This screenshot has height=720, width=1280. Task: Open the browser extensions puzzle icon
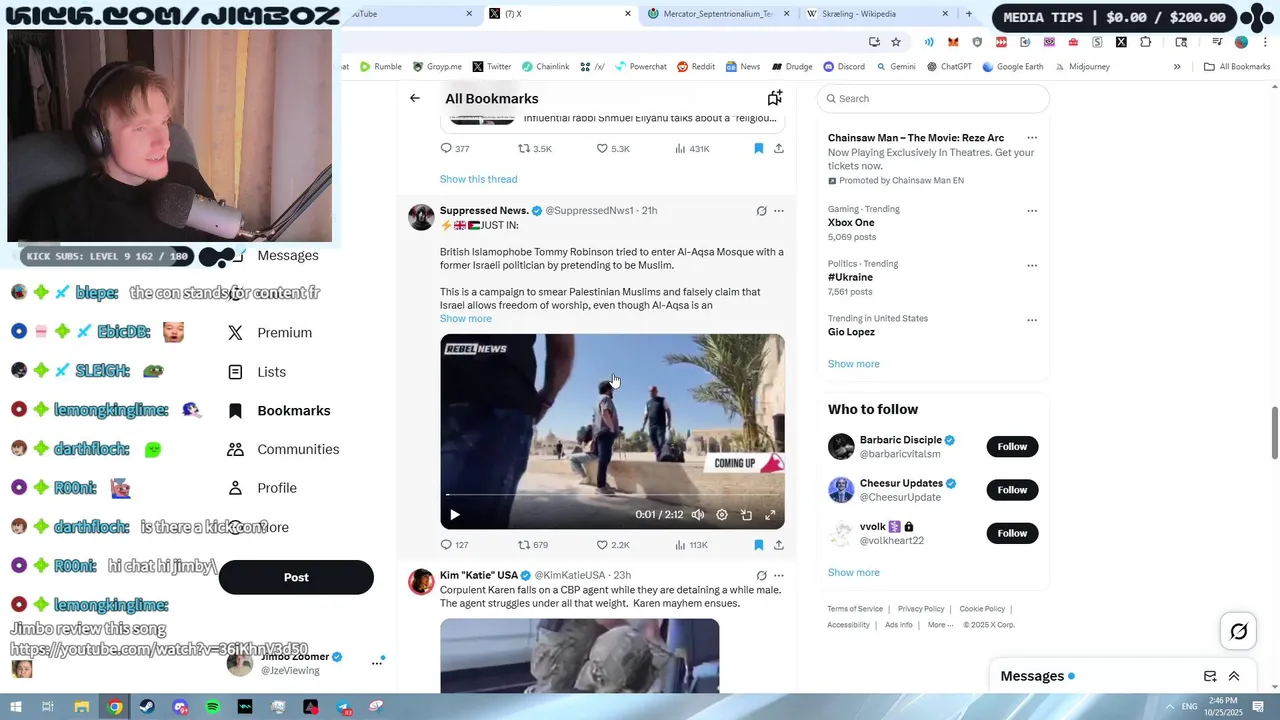click(1145, 42)
